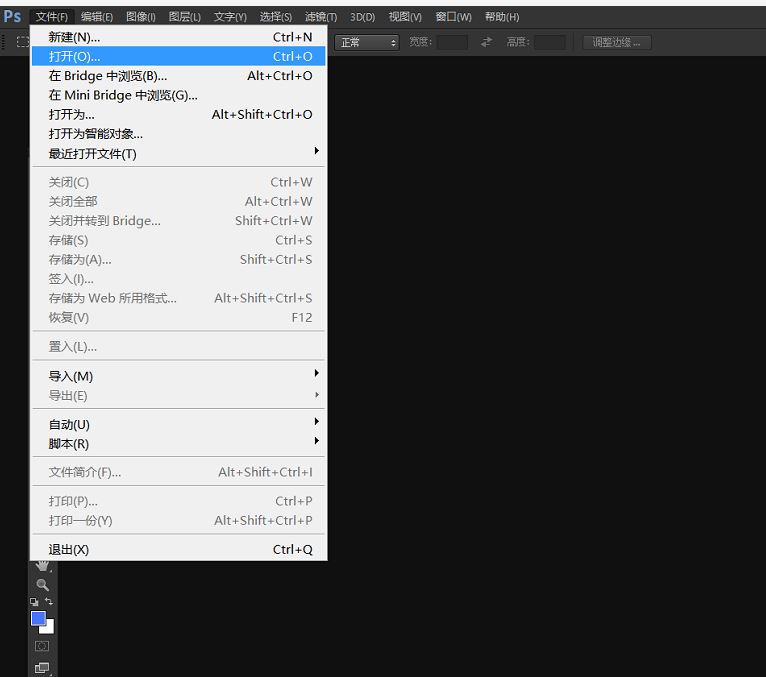Reset default foreground and background colors
The height and width of the screenshot is (677, 766).
(x=34, y=602)
